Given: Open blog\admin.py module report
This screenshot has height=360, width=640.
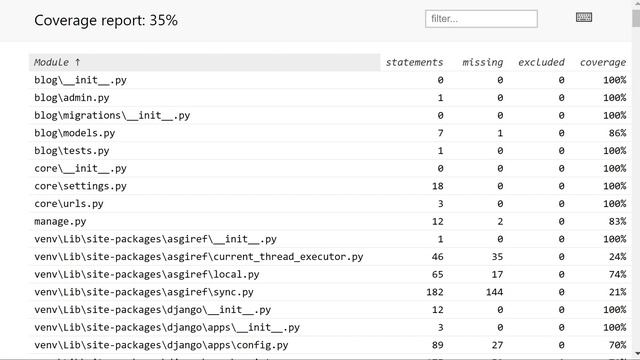Looking at the screenshot, I should (72, 98).
